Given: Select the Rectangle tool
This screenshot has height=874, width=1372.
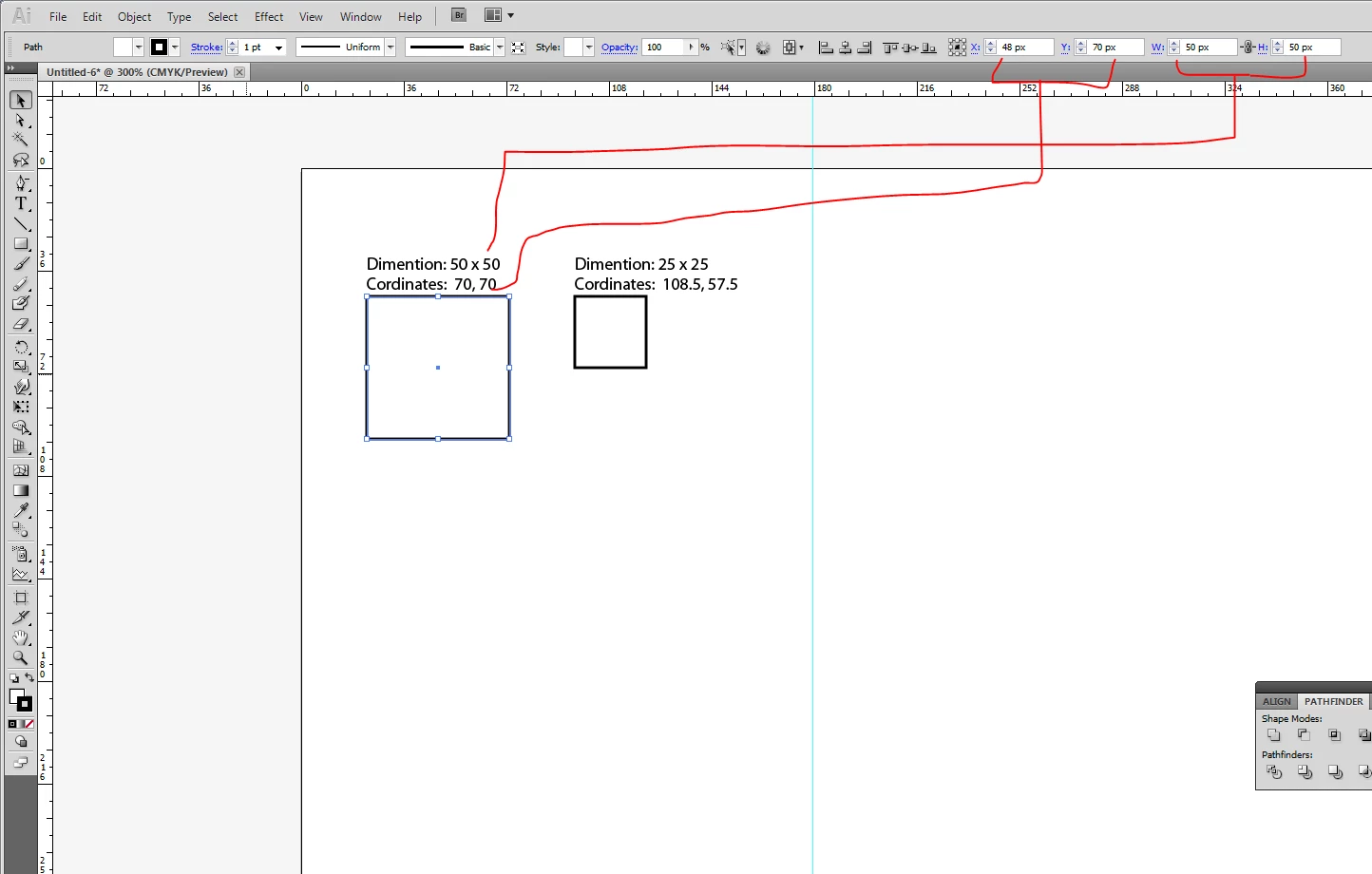Looking at the screenshot, I should pos(21,244).
